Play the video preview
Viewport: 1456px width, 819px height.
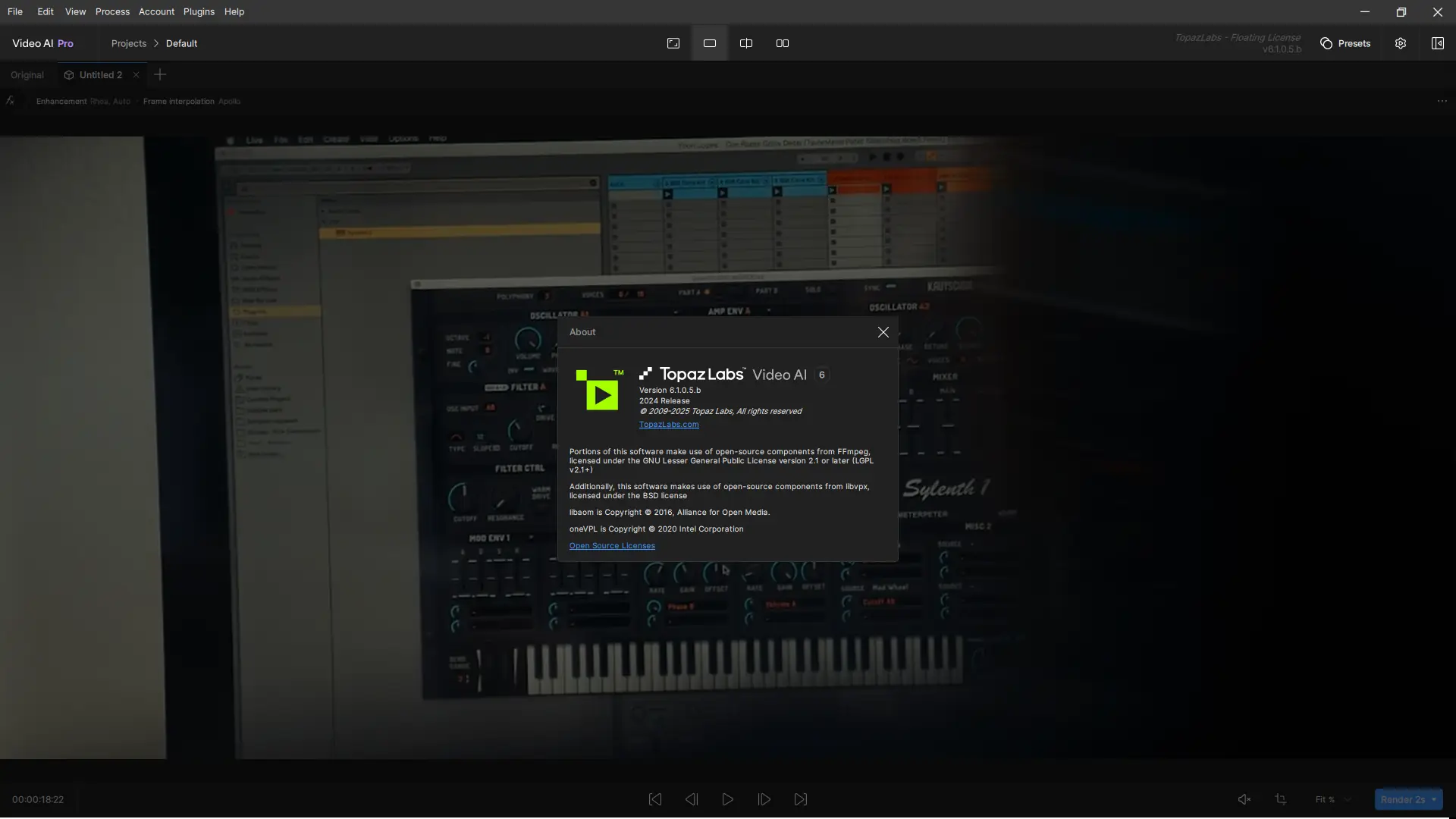click(728, 799)
